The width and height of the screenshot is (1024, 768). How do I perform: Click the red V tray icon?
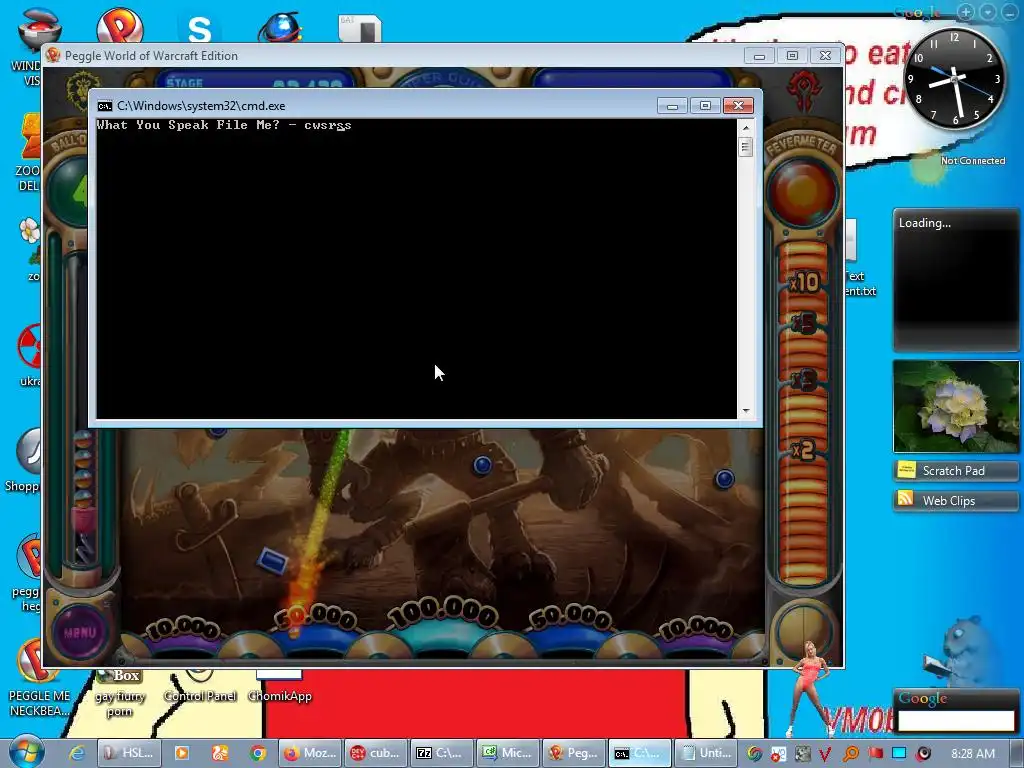825,754
